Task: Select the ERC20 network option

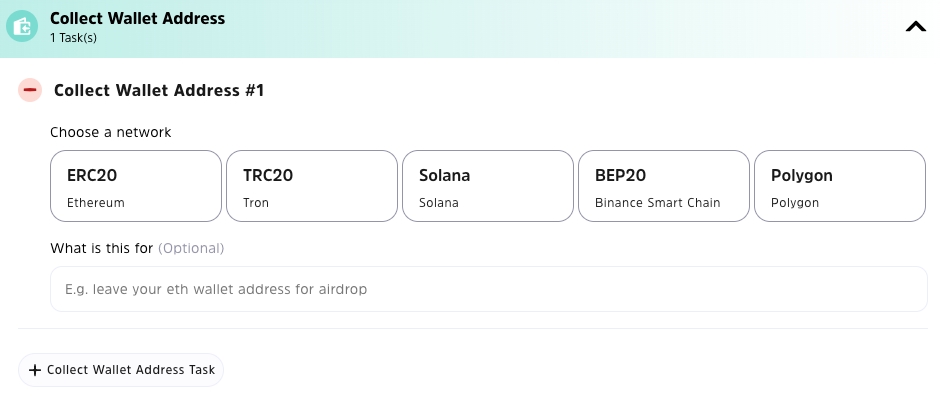Action: 136,186
